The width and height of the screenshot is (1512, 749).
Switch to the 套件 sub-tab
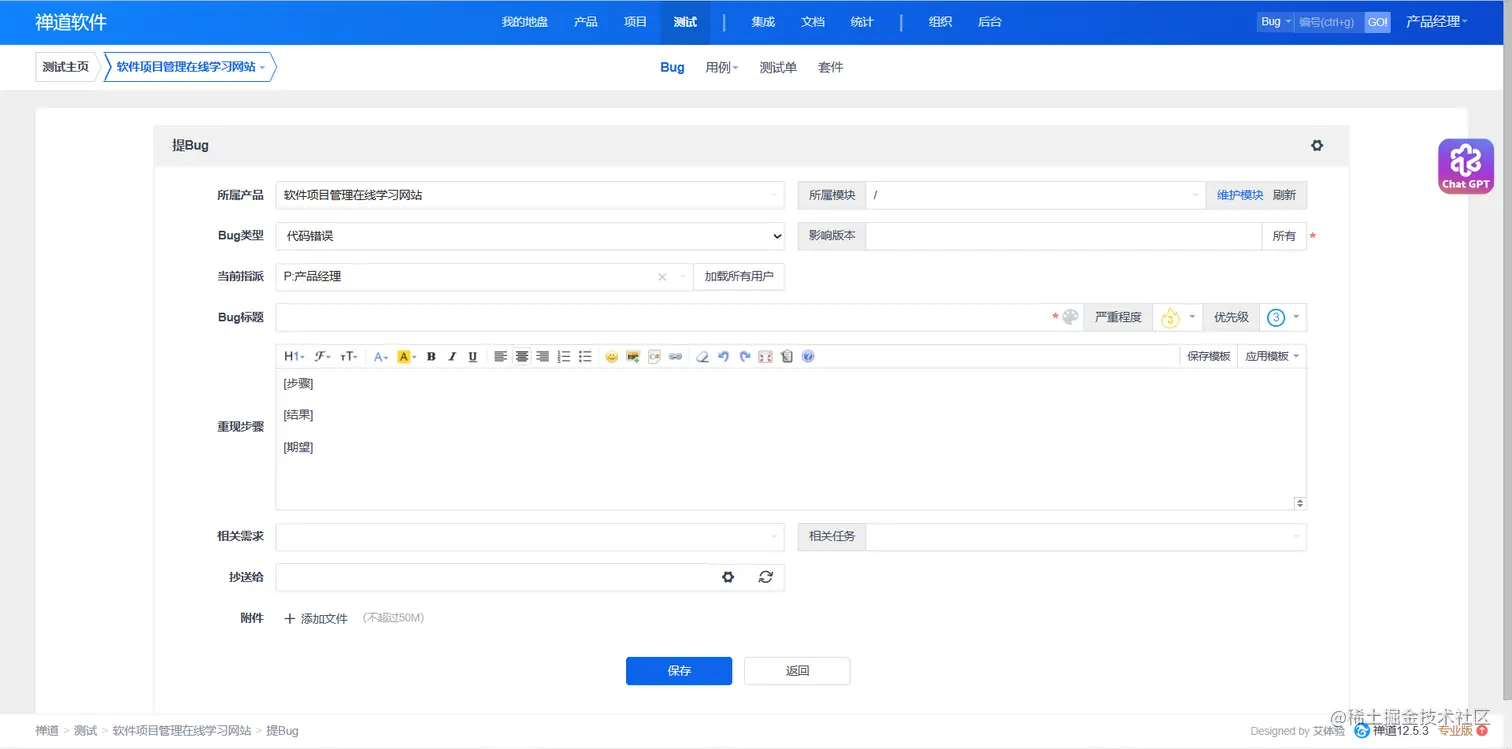coord(831,67)
